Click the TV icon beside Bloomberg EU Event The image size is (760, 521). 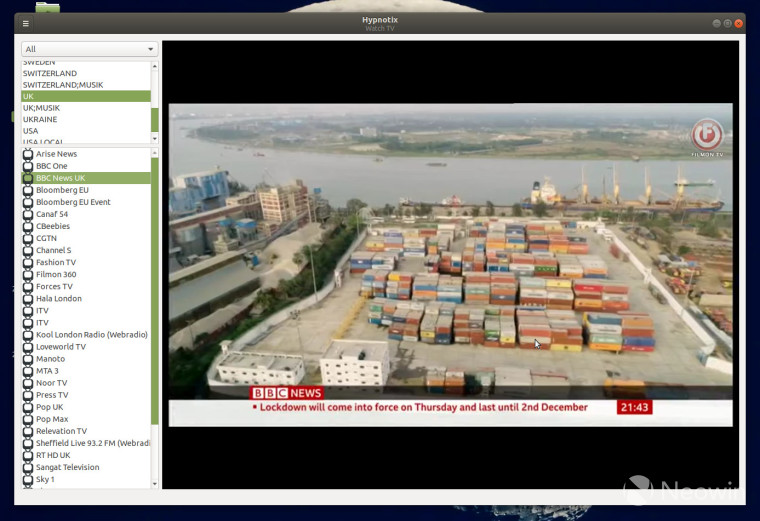pyautogui.click(x=28, y=202)
